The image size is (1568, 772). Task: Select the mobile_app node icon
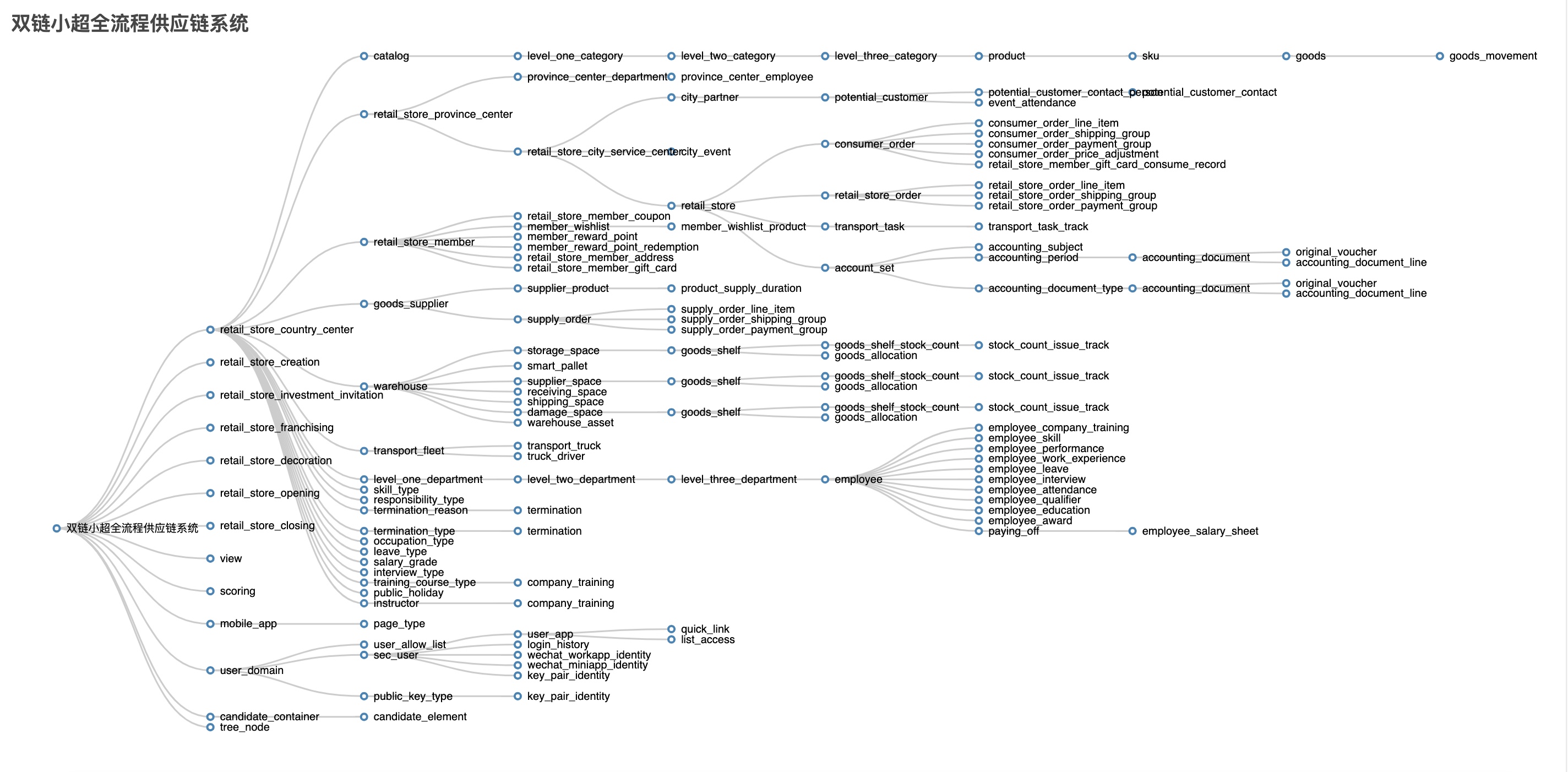point(210,626)
